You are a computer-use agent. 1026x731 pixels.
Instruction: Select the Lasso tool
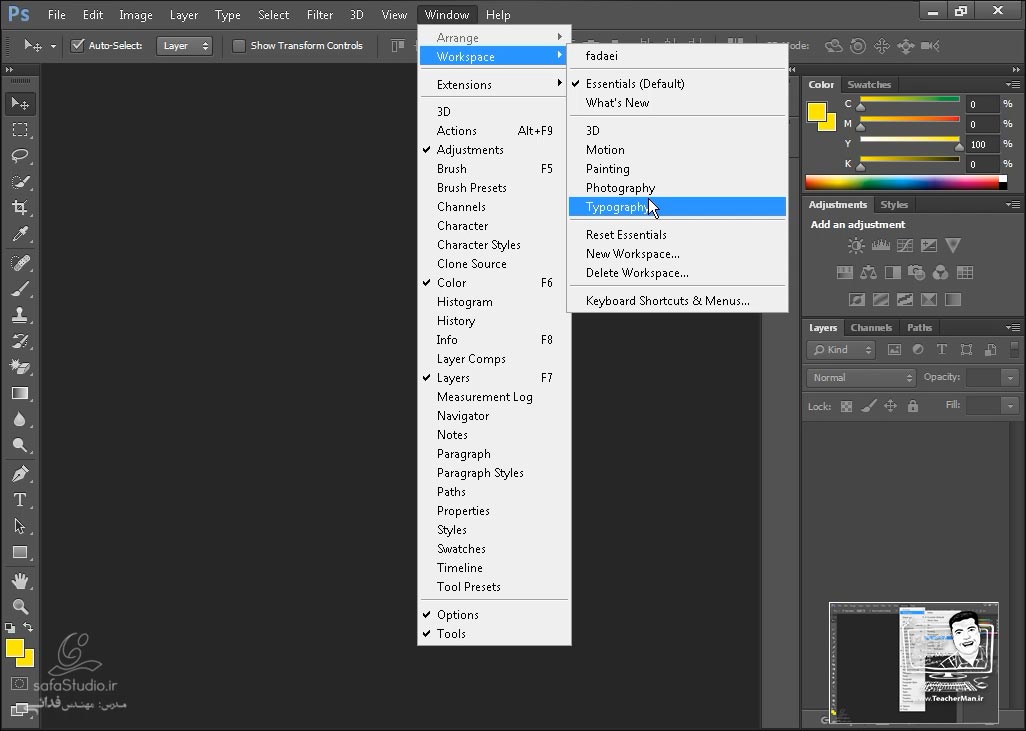click(20, 156)
